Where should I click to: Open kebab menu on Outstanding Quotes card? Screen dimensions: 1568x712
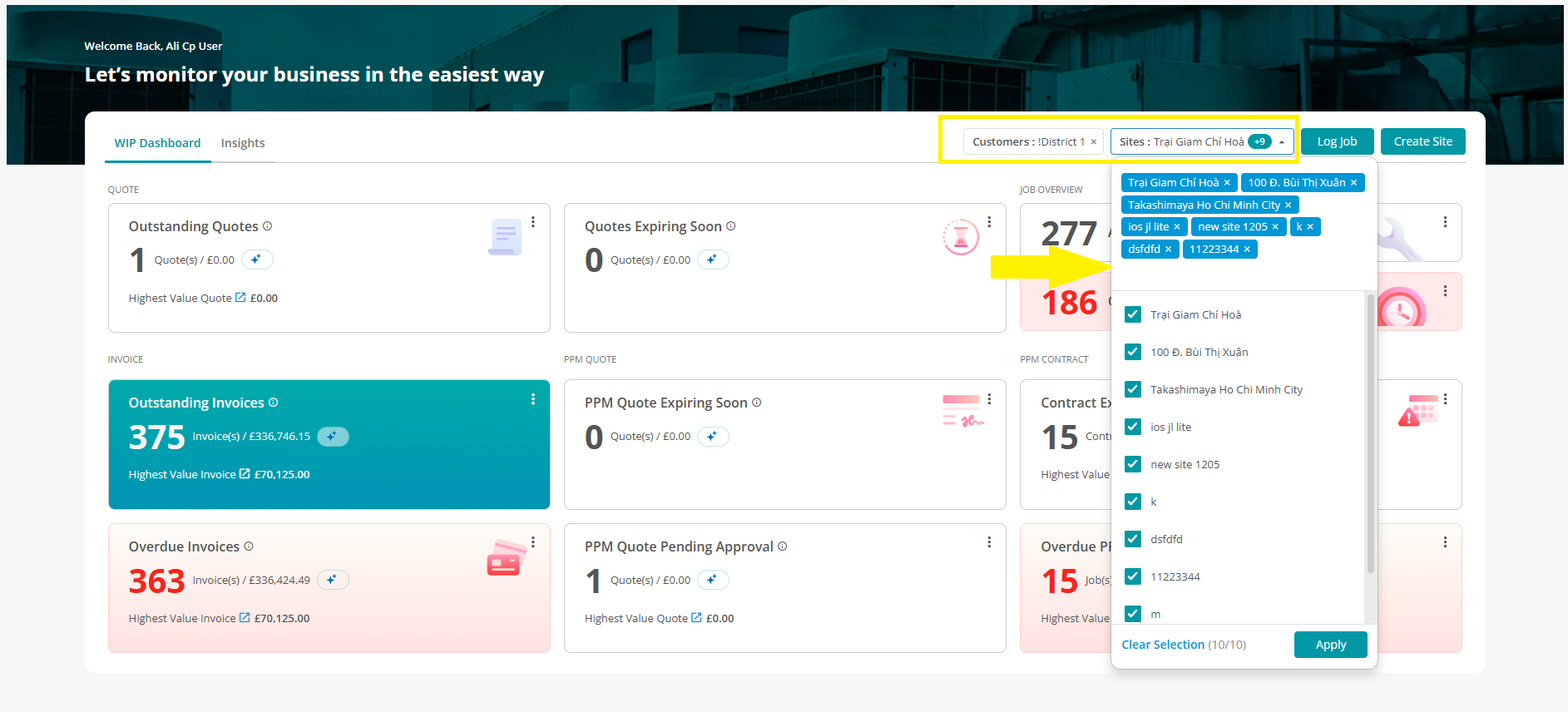coord(533,222)
